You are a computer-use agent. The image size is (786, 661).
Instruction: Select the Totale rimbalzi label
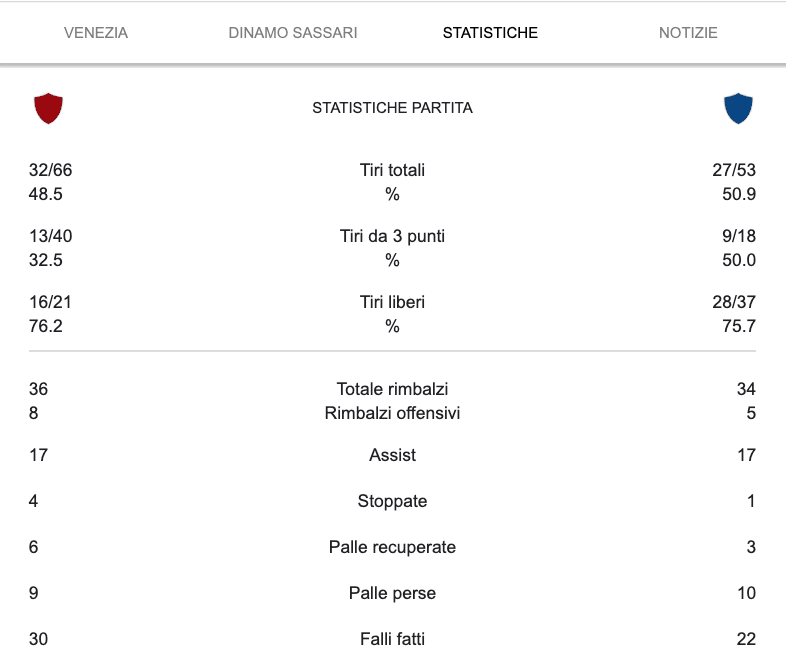pos(392,389)
